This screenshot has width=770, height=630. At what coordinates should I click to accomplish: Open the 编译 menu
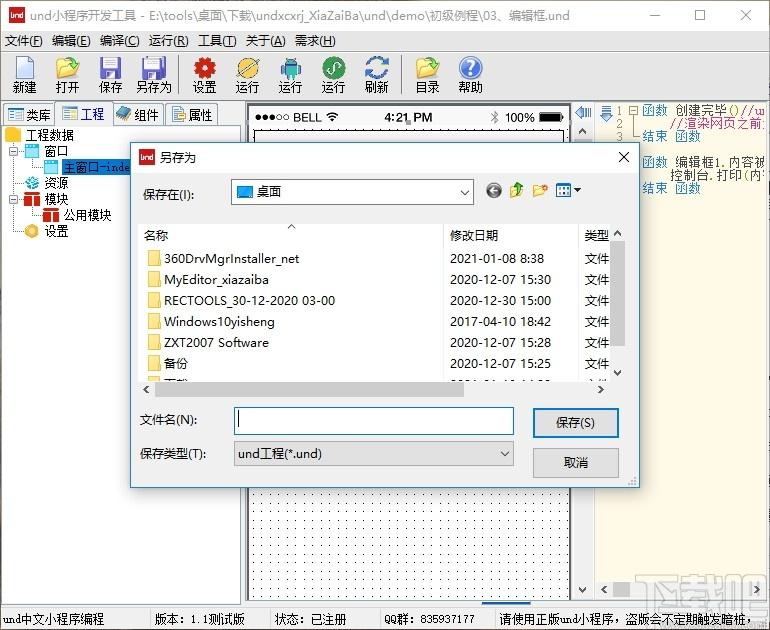119,41
